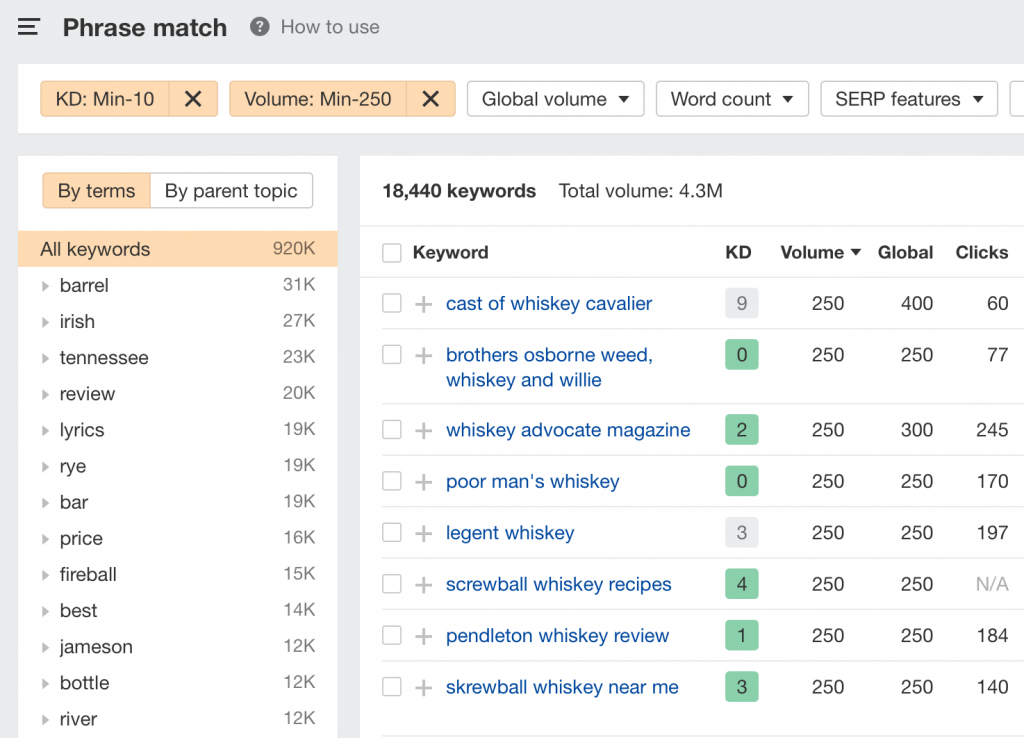Screen dimensions: 1024x738
Task: Sort by the Volume column header
Action: (x=820, y=253)
